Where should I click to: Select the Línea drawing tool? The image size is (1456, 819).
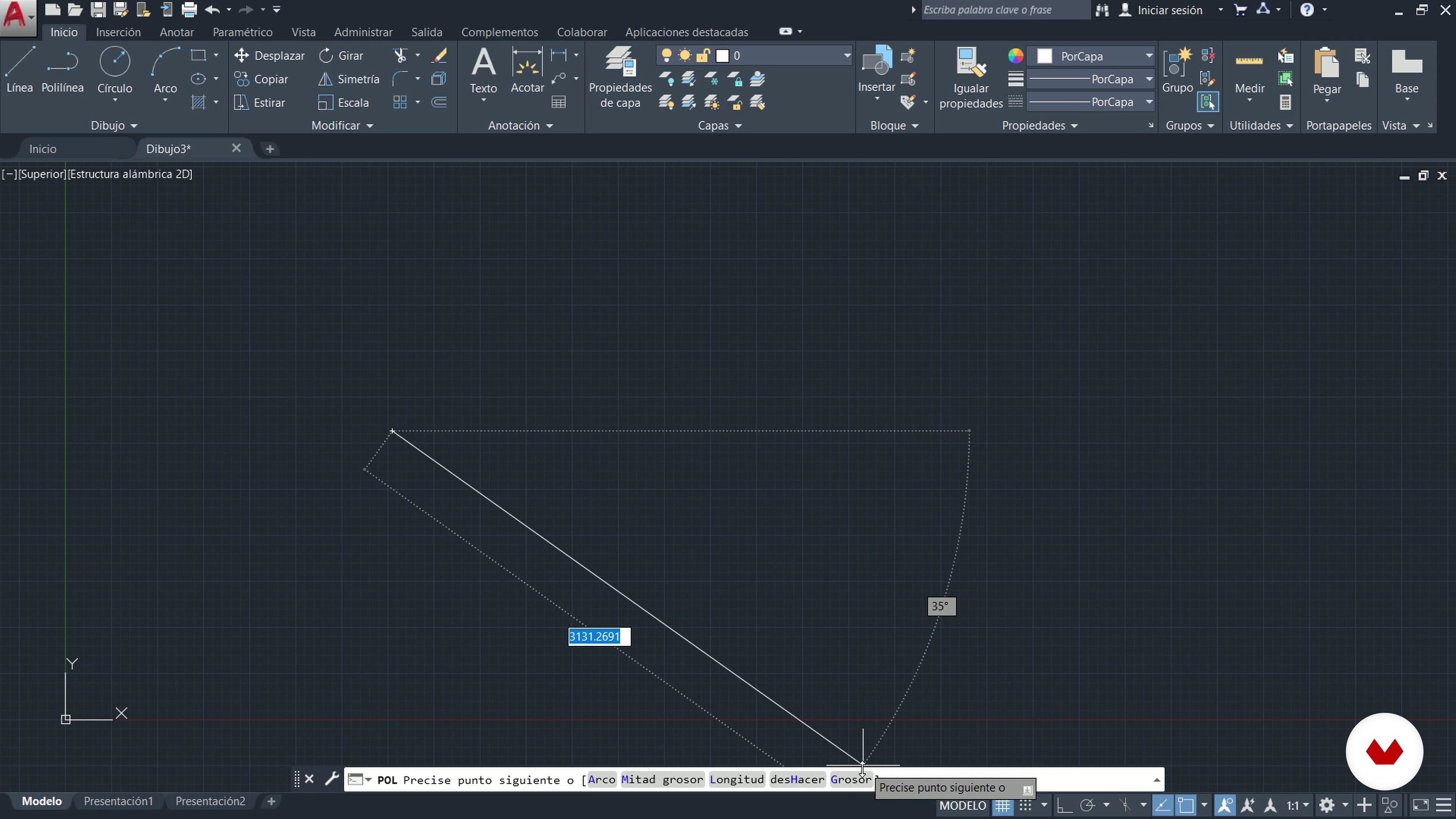click(x=20, y=69)
